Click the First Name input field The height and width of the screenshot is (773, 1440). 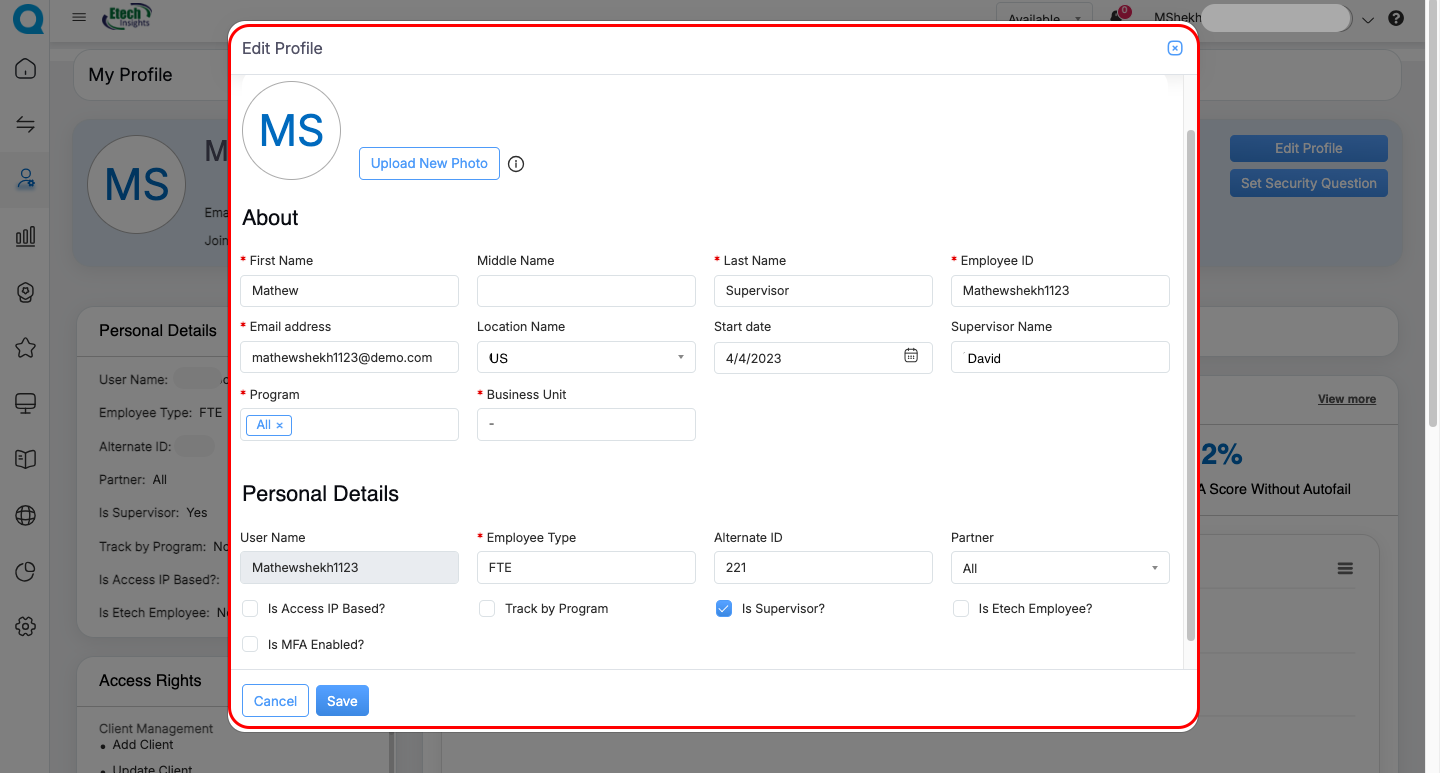coord(349,291)
